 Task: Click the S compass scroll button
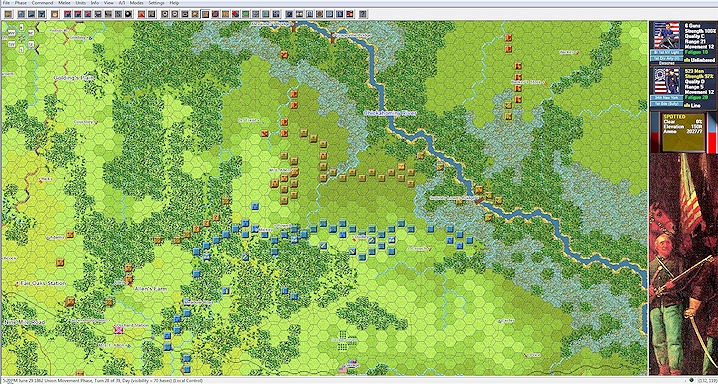(21, 49)
